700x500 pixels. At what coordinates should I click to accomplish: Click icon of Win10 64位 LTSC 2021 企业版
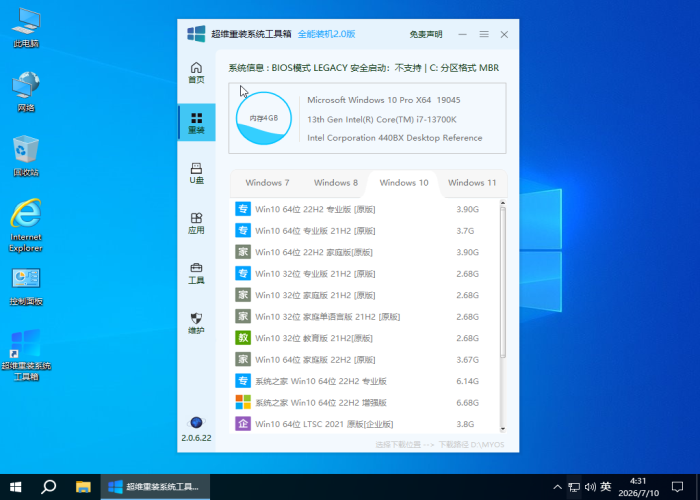[x=243, y=424]
